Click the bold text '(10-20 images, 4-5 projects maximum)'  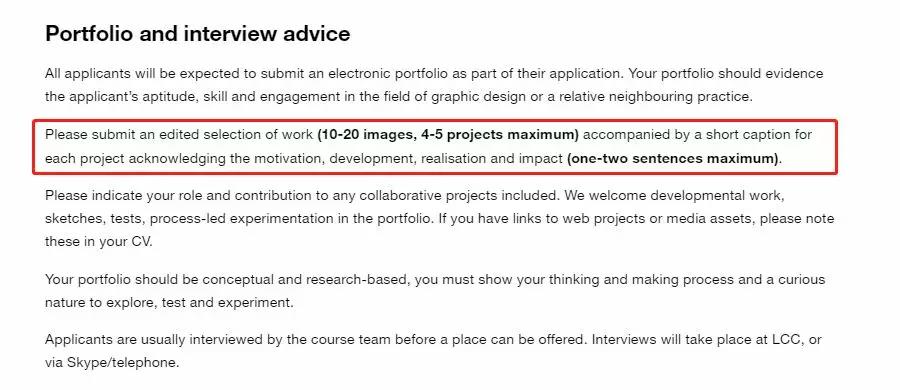(x=448, y=135)
